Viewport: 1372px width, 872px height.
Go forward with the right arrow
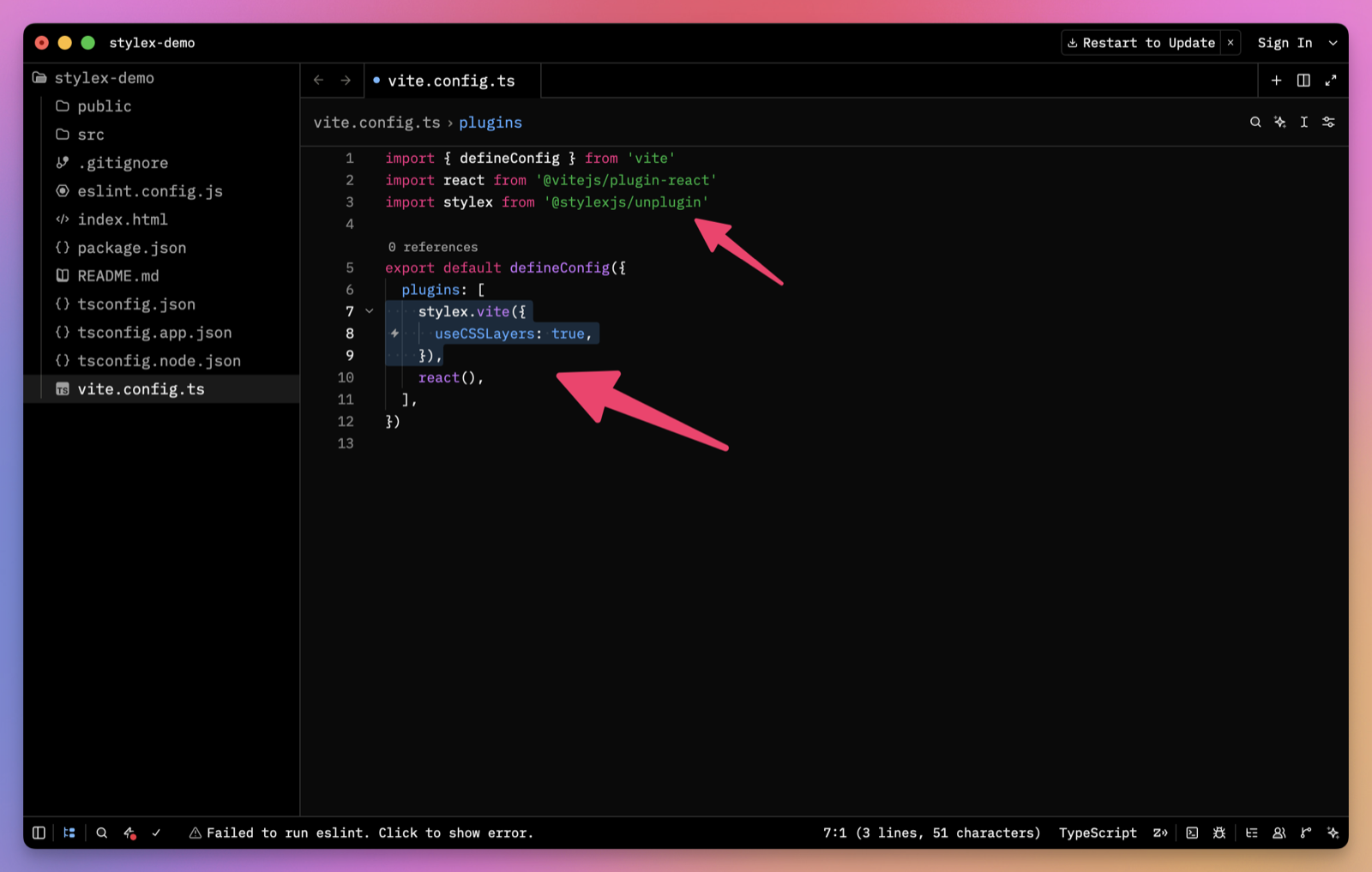[346, 80]
